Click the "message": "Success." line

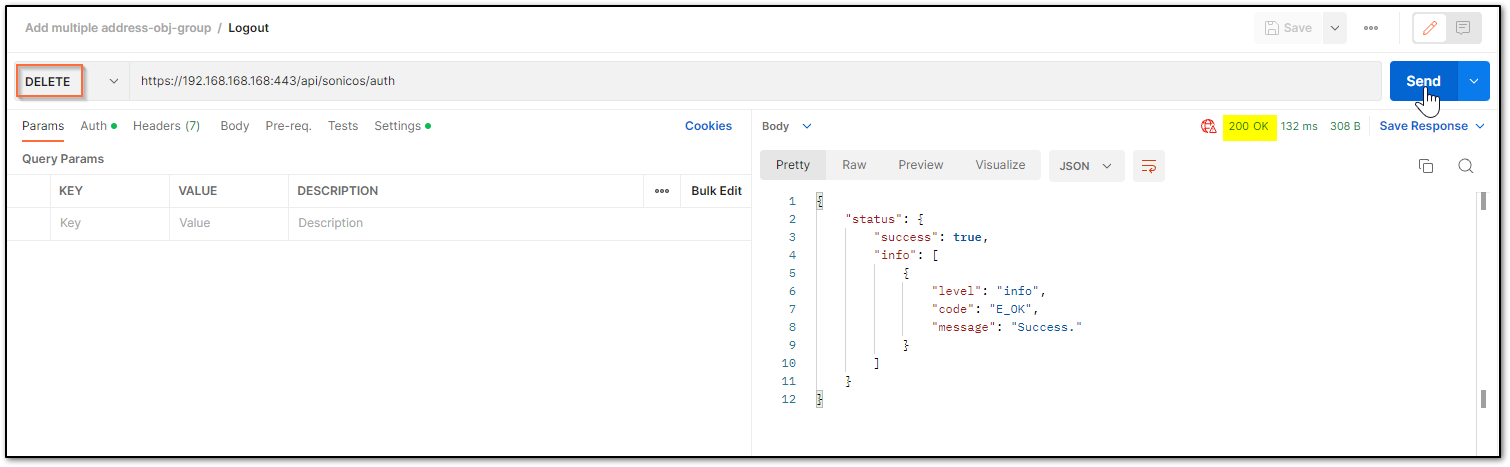(1007, 327)
